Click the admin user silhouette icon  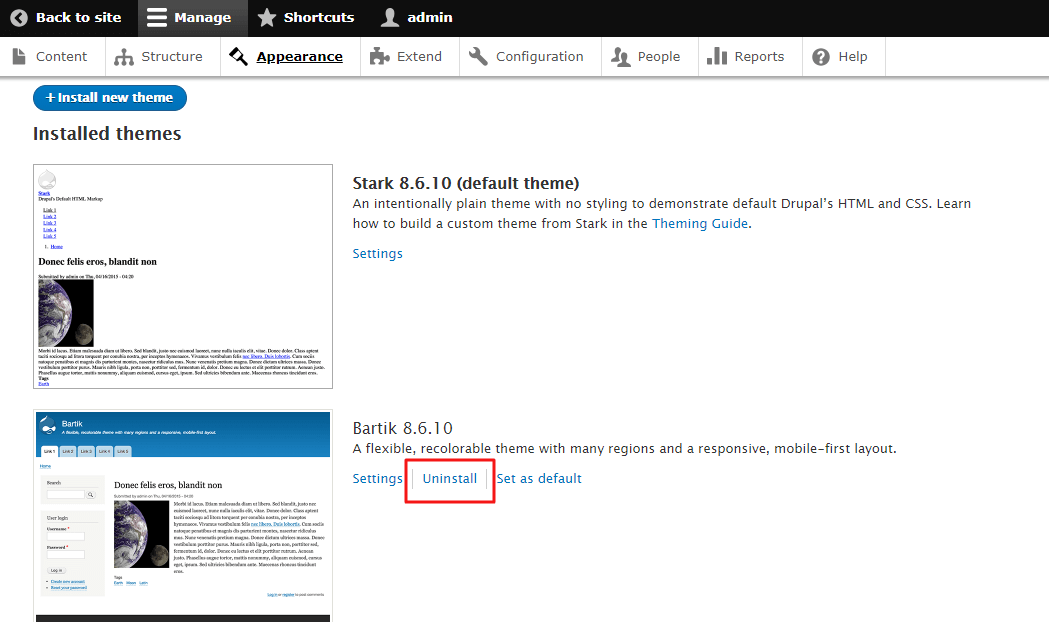tap(389, 18)
